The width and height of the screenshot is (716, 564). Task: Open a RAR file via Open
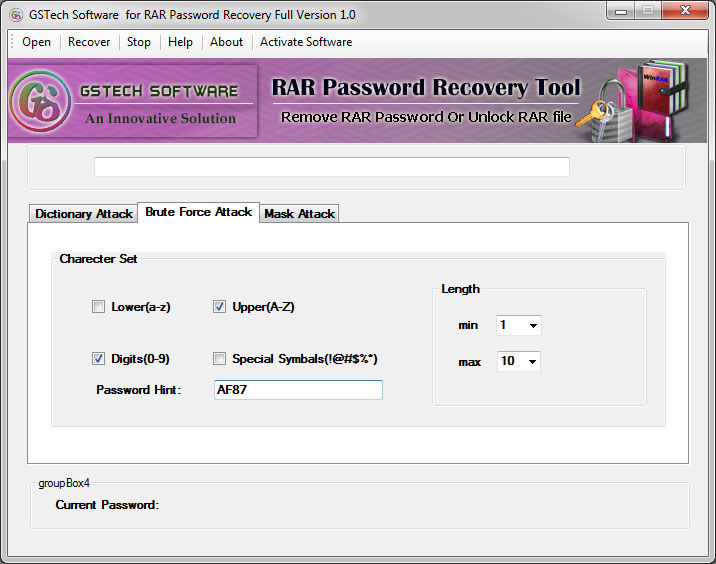[x=36, y=42]
